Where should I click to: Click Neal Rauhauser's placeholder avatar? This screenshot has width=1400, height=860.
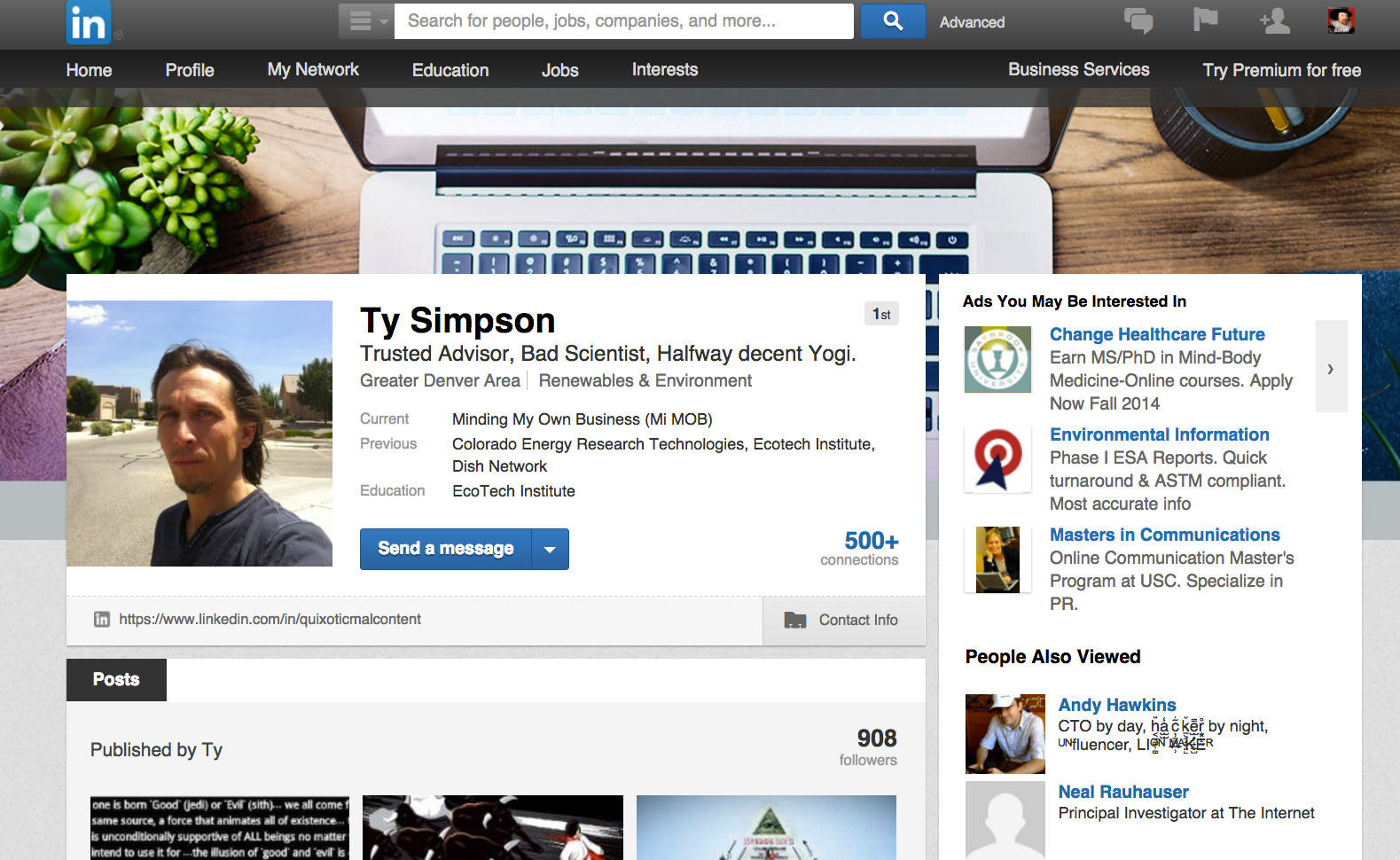pos(1005,821)
